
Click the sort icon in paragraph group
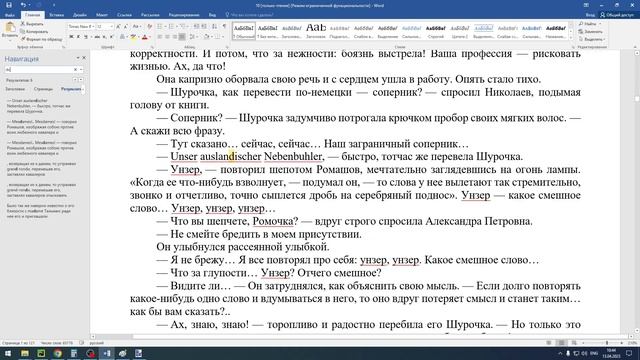click(215, 27)
